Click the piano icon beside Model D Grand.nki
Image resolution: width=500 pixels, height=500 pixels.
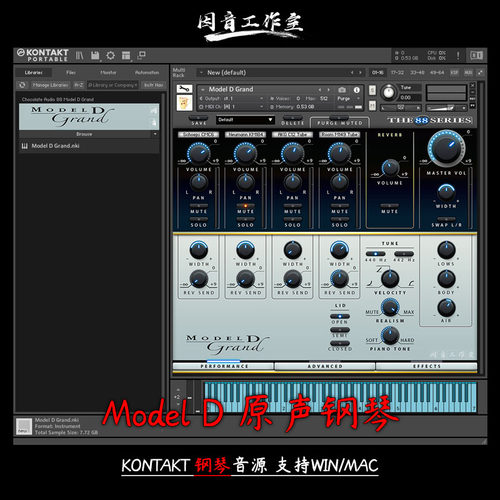click(x=24, y=146)
